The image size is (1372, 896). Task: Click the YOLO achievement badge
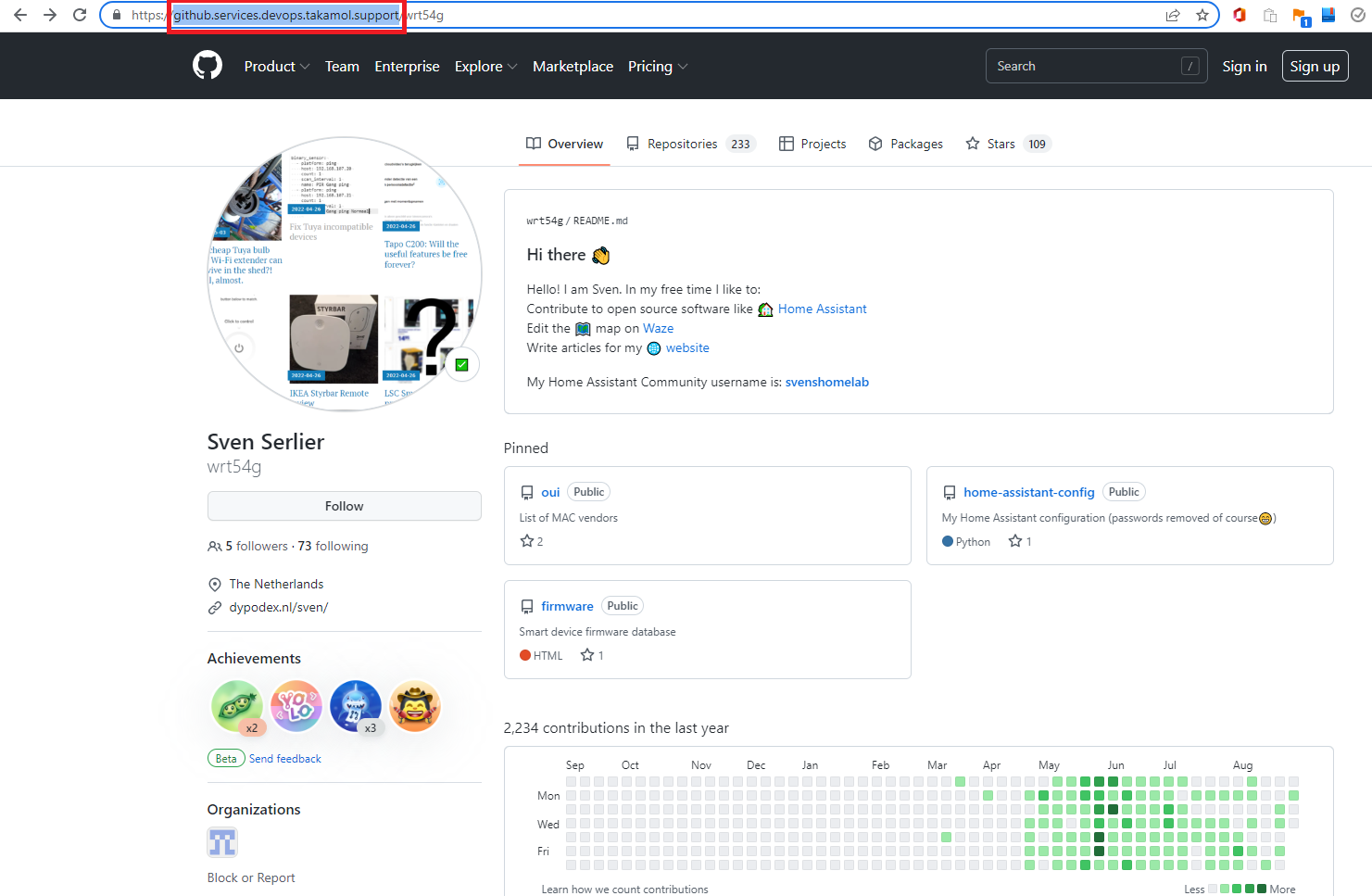click(x=296, y=705)
